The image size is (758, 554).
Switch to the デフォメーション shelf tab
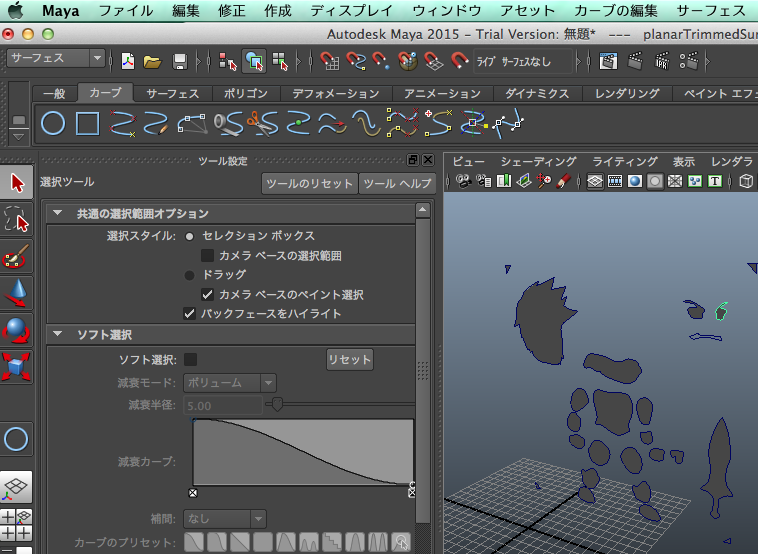click(x=335, y=93)
